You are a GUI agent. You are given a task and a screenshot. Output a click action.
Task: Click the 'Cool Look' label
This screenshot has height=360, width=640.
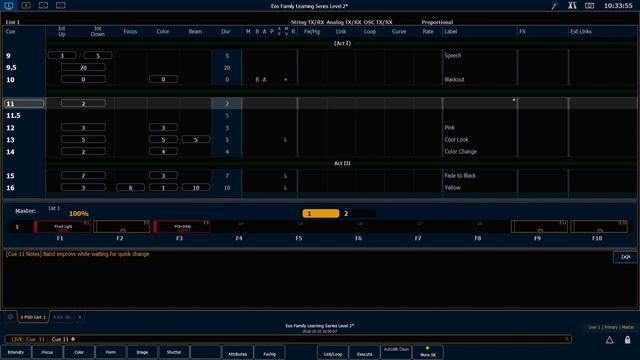pos(456,140)
